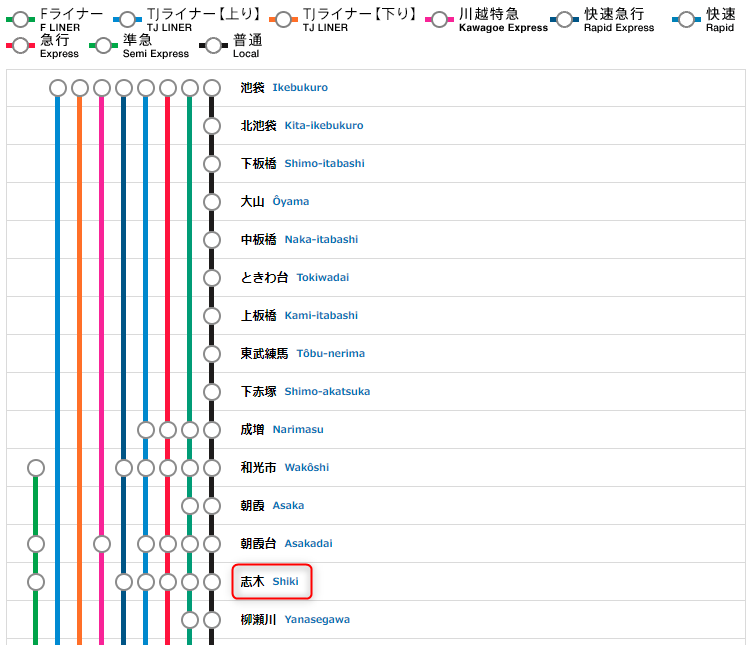The width and height of the screenshot is (750, 645).
Task: Open the Asaka station link
Action: (288, 505)
